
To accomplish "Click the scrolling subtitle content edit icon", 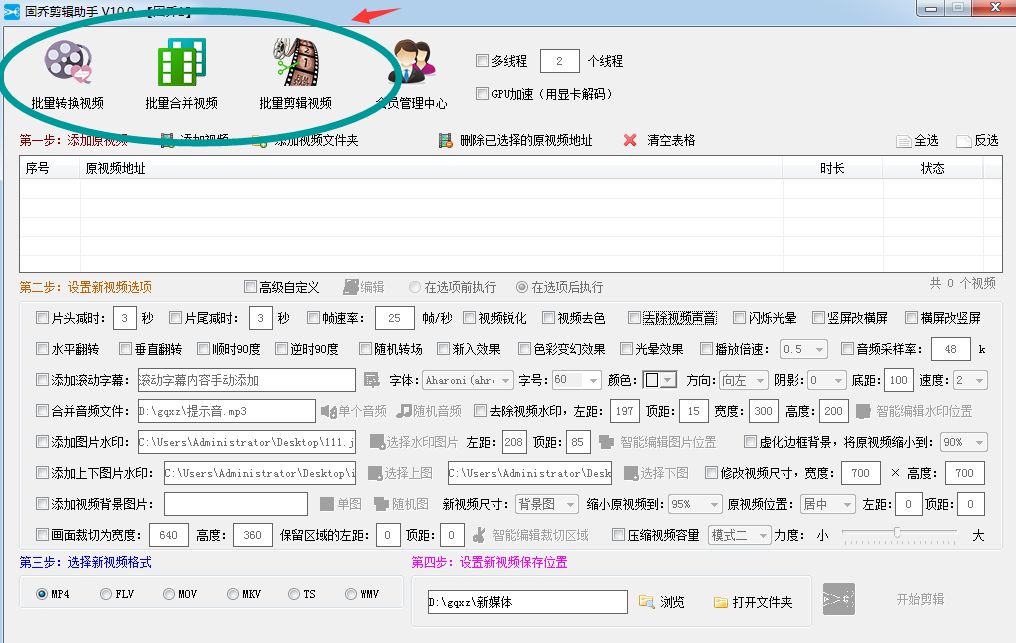I will (x=371, y=380).
